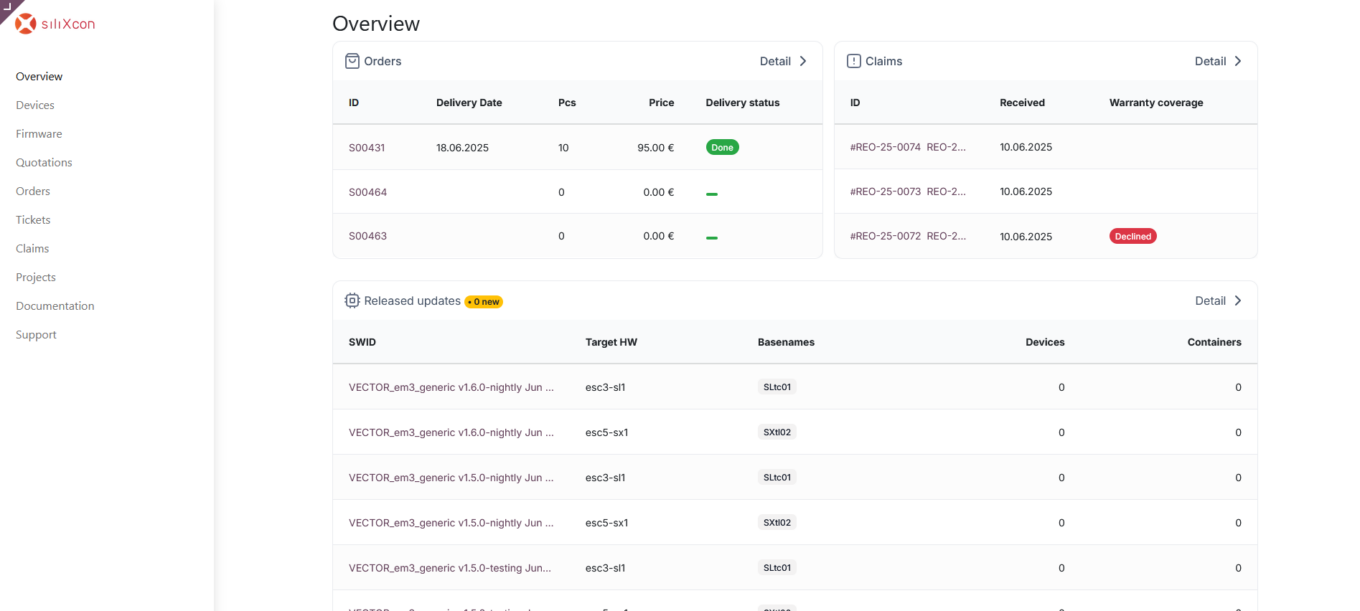Click Received column header in Claims

point(1022,102)
